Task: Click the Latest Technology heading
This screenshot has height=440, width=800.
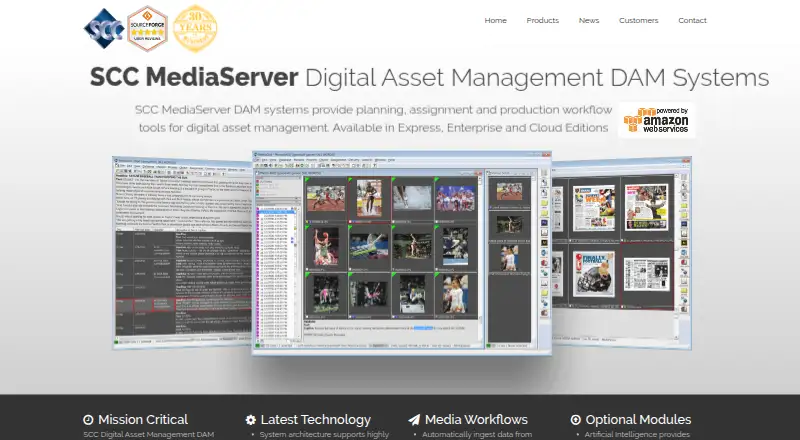Action: (316, 420)
